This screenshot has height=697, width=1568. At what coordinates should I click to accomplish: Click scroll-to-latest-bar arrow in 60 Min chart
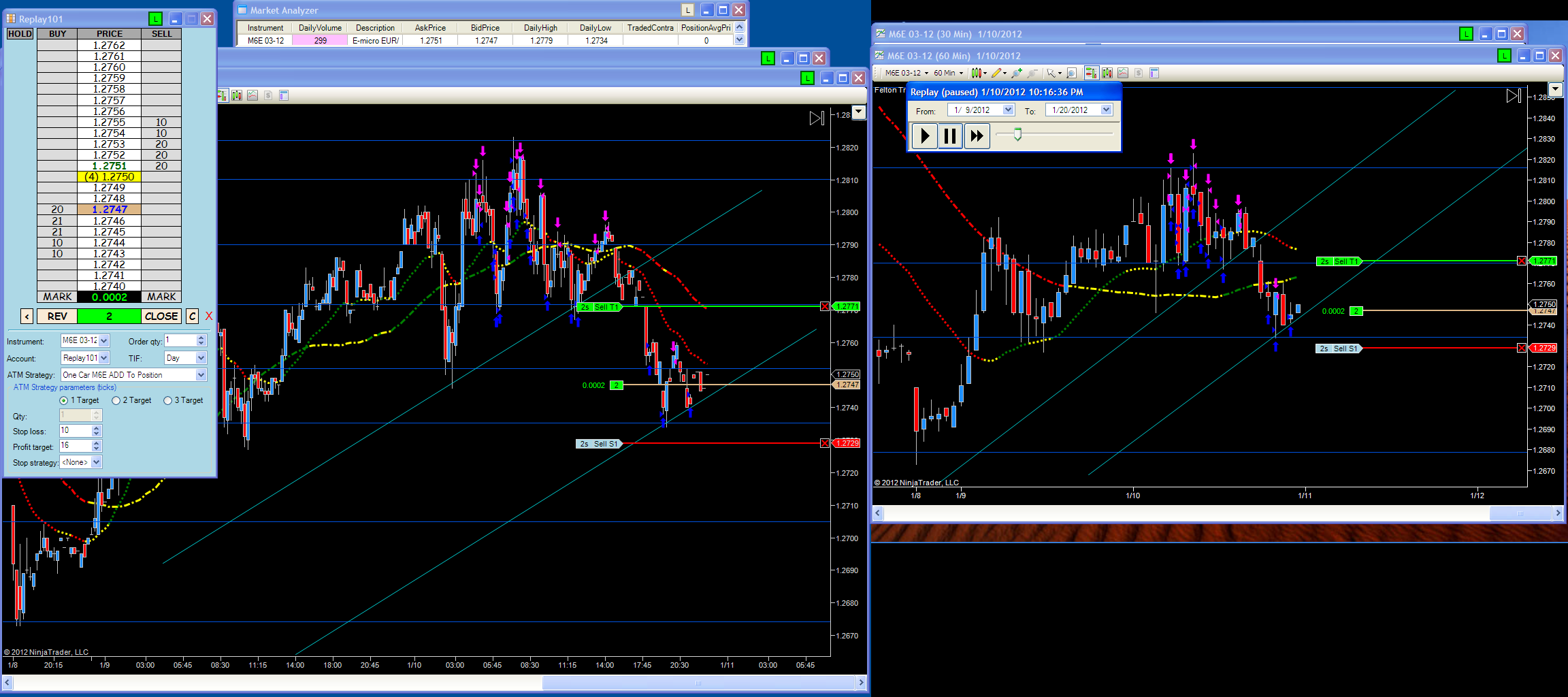coord(1514,96)
